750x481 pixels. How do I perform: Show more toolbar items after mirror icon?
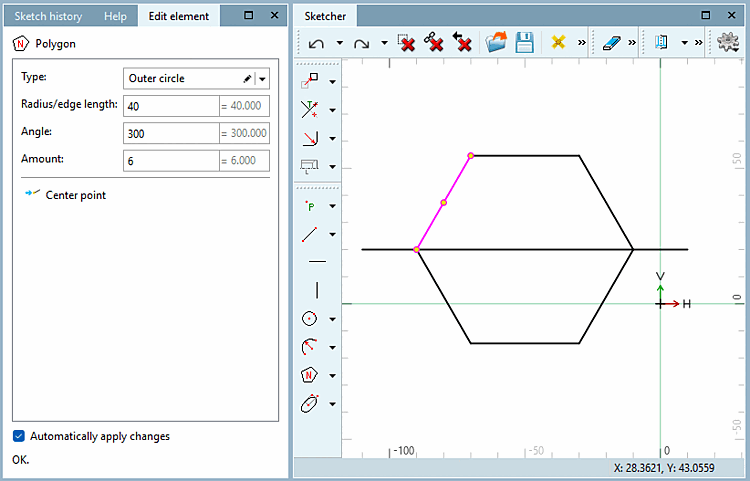[698, 43]
